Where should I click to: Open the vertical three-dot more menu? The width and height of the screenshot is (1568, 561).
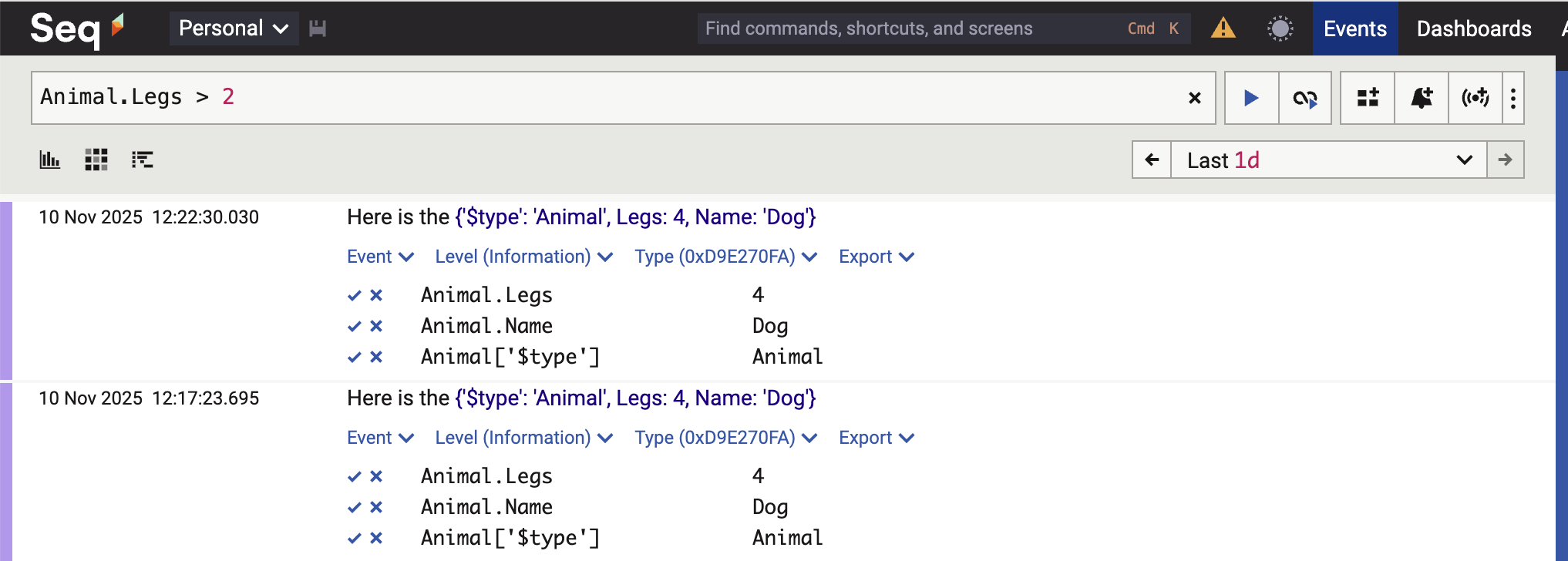1513,98
